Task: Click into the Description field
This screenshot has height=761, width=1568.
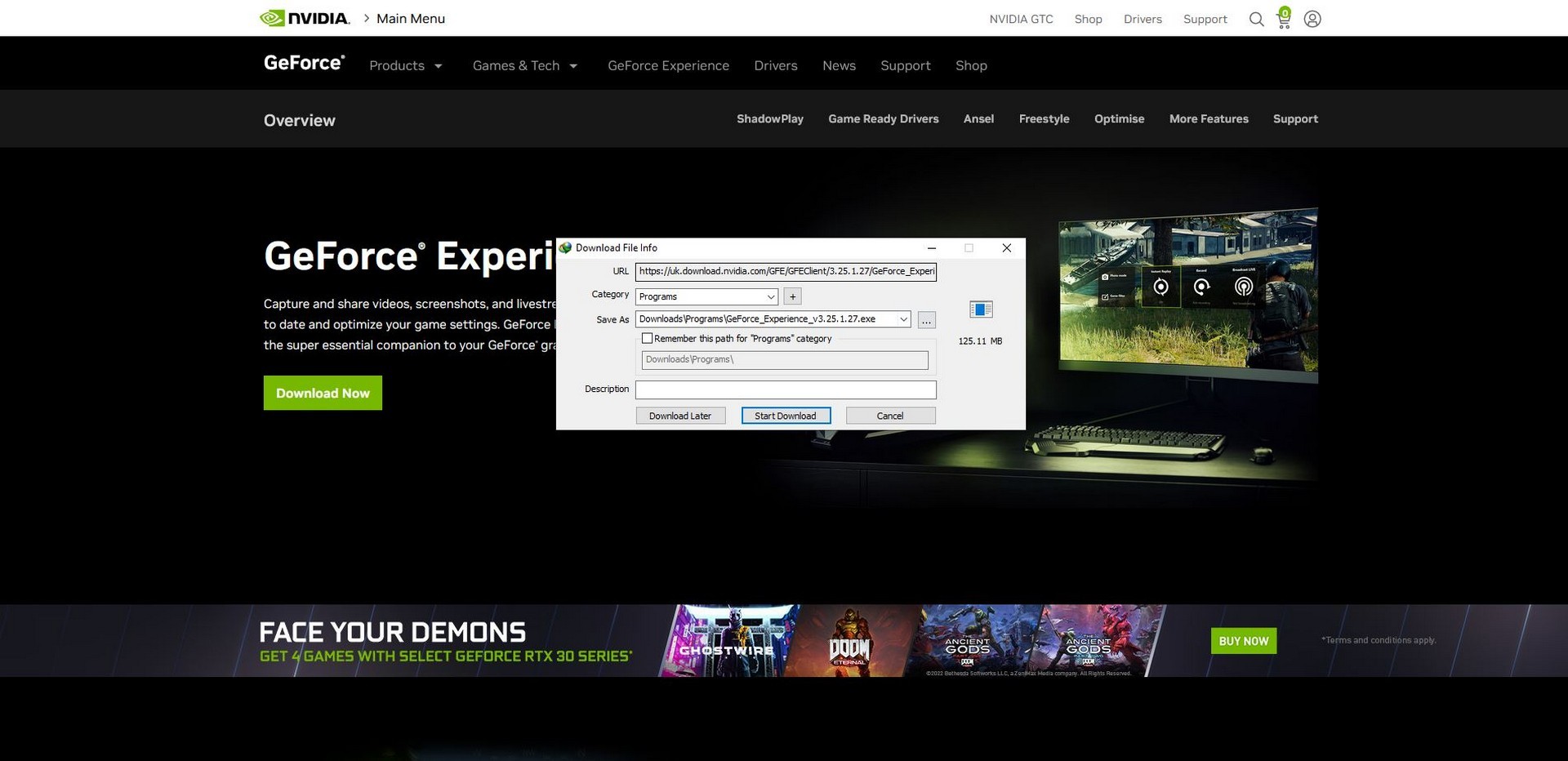Action: 786,389
